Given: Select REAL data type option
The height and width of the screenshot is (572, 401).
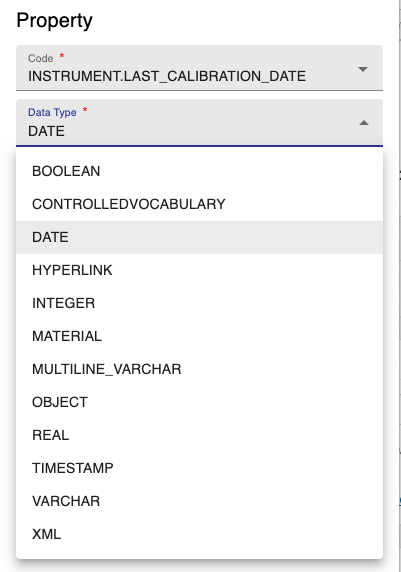Looking at the screenshot, I should pos(199,435).
